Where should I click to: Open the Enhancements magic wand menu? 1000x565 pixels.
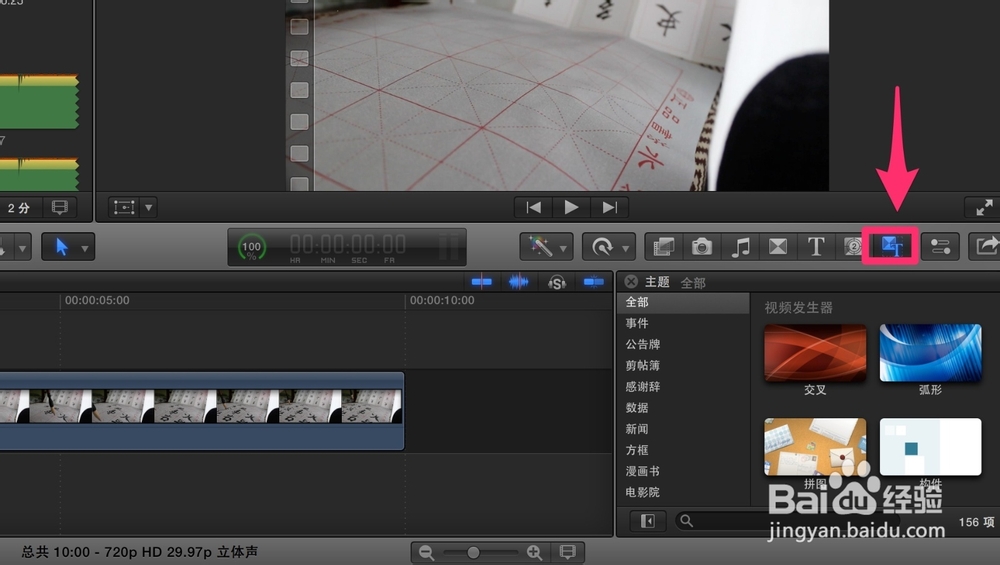(547, 247)
